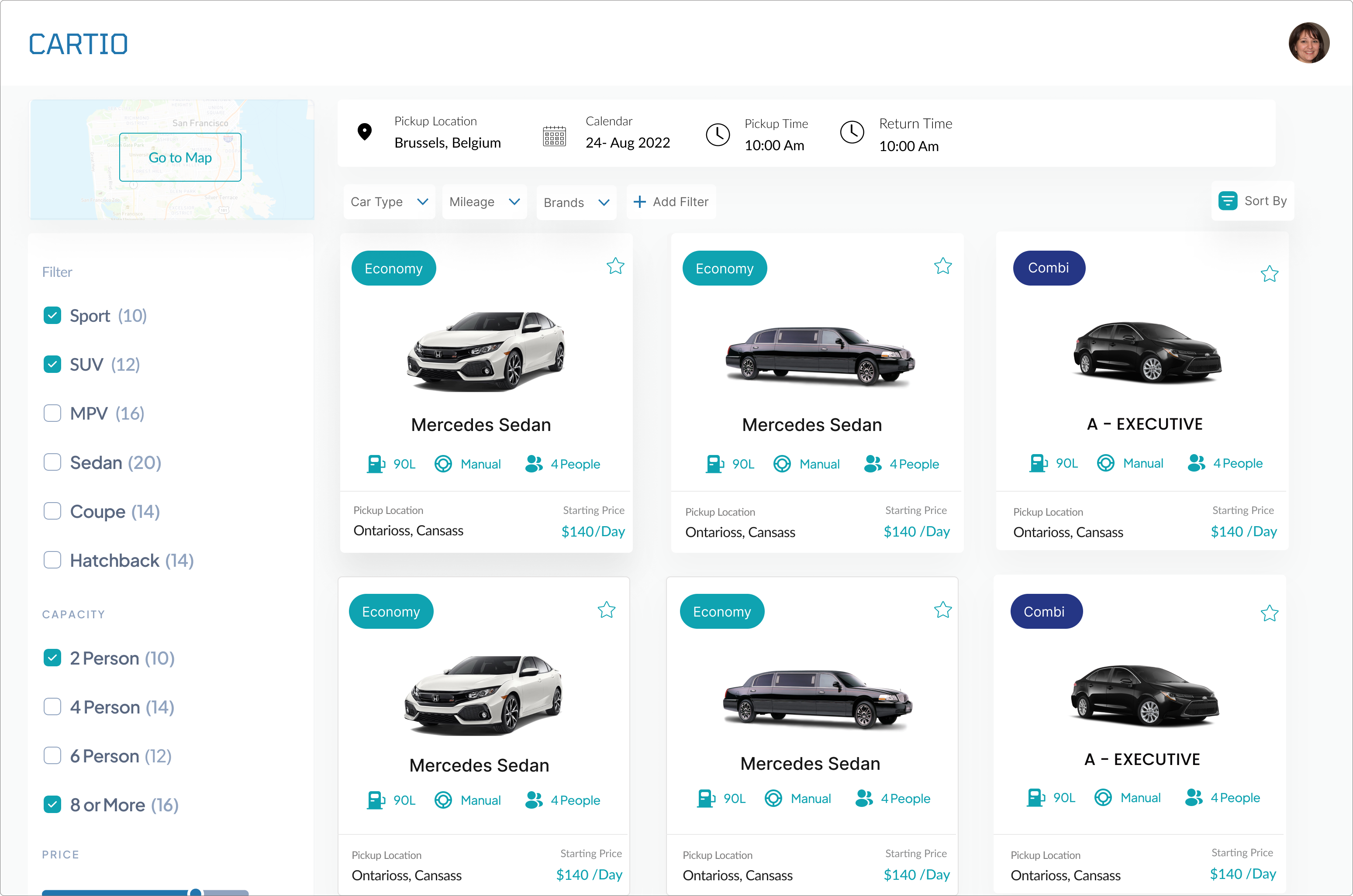
Task: Expand the Car Type dropdown
Action: point(389,202)
